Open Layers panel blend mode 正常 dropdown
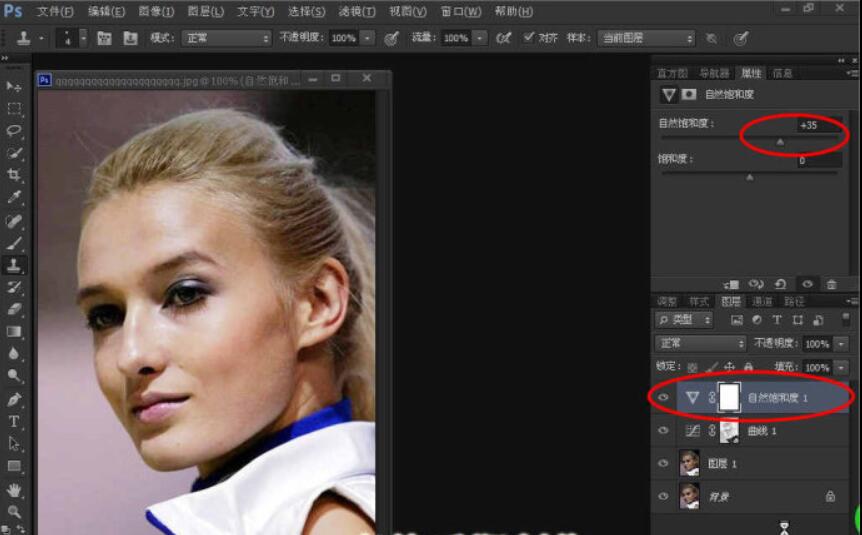This screenshot has width=862, height=535. click(x=700, y=344)
